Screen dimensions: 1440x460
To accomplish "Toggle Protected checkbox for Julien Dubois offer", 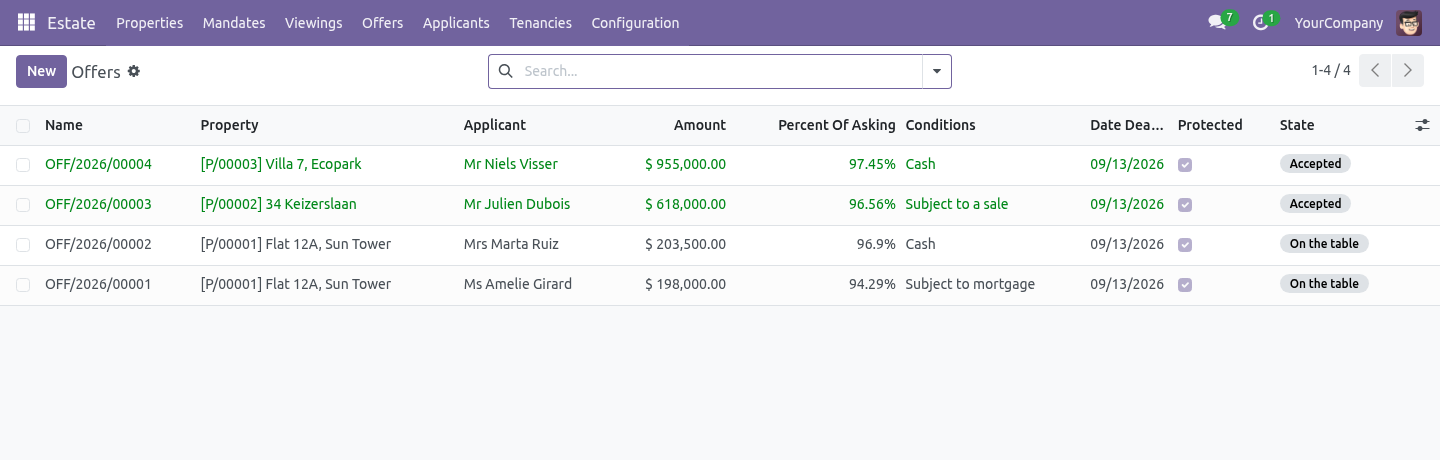I will pyautogui.click(x=1185, y=204).
